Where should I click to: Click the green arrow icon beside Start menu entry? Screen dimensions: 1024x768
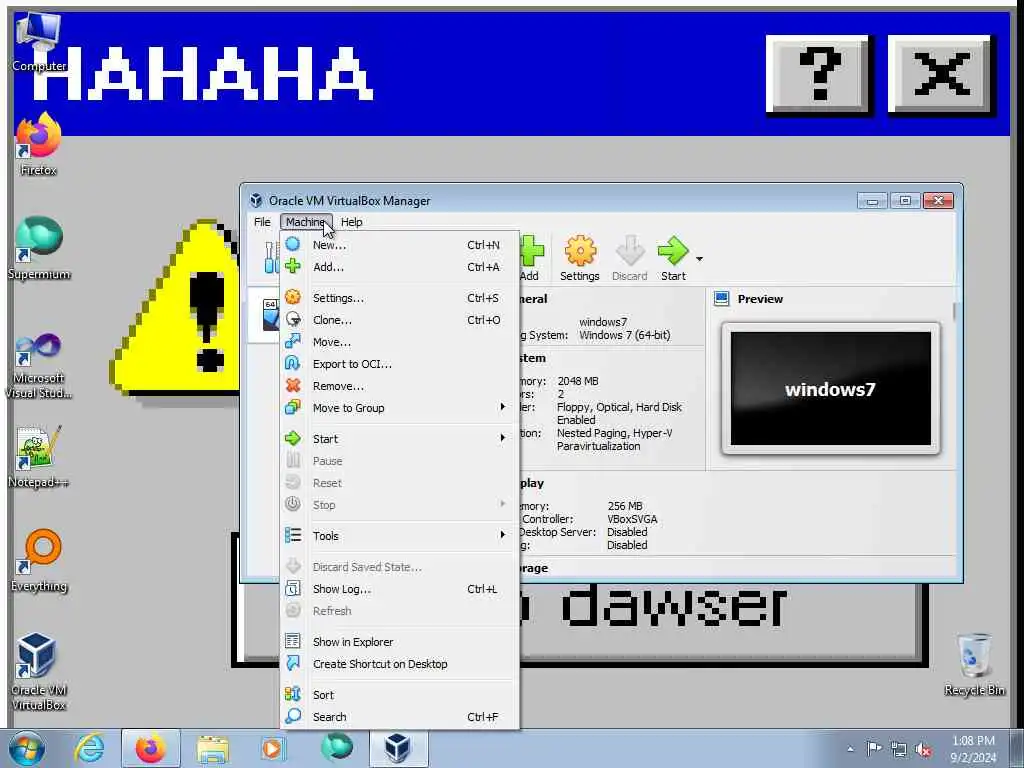(x=293, y=438)
